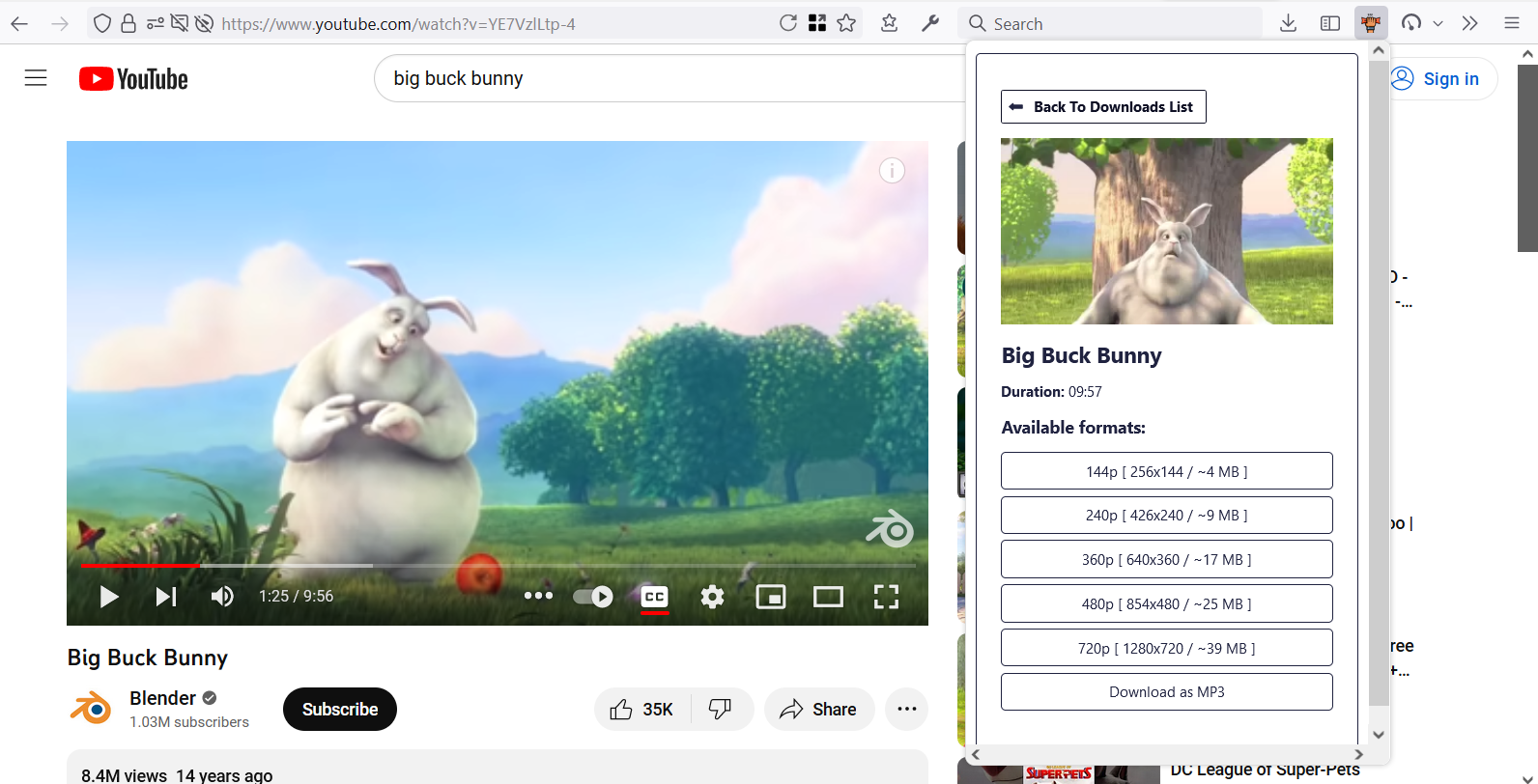Click the browser forward arrow

point(60,23)
